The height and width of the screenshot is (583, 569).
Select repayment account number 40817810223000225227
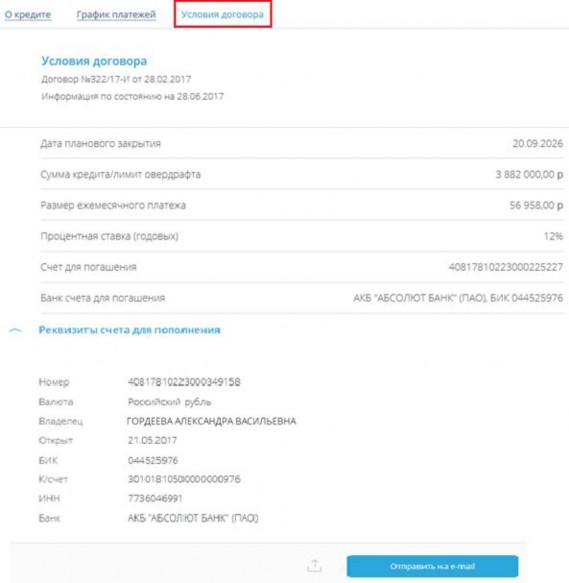pos(506,267)
